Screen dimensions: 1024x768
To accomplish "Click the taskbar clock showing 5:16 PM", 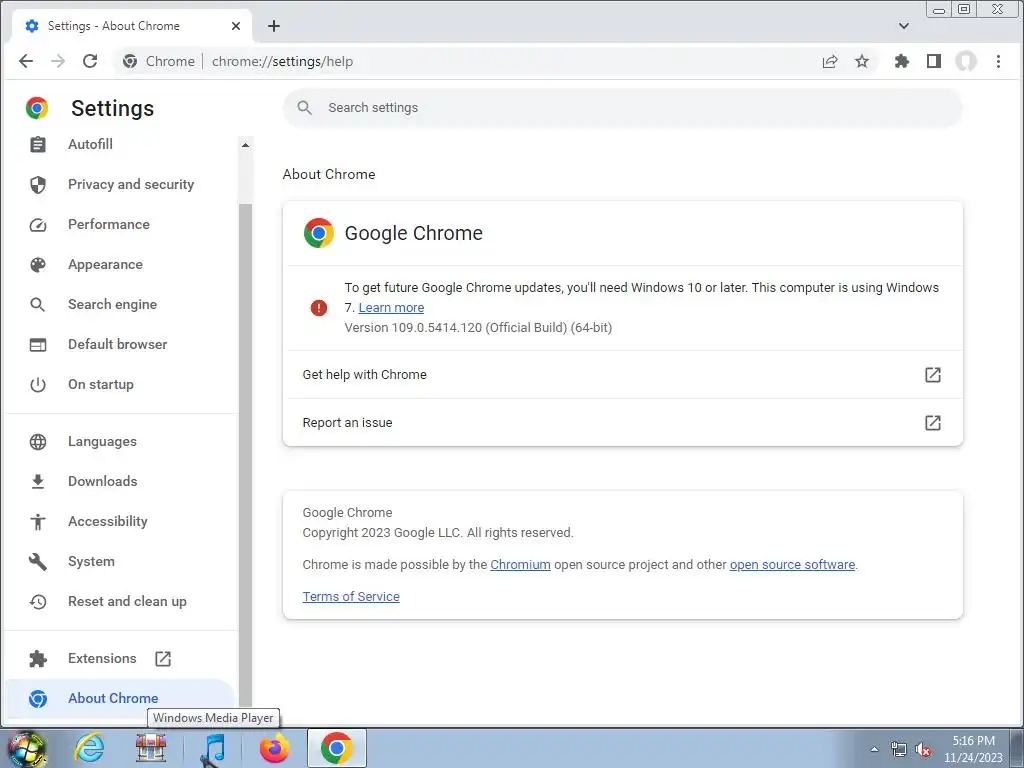I will click(973, 749).
